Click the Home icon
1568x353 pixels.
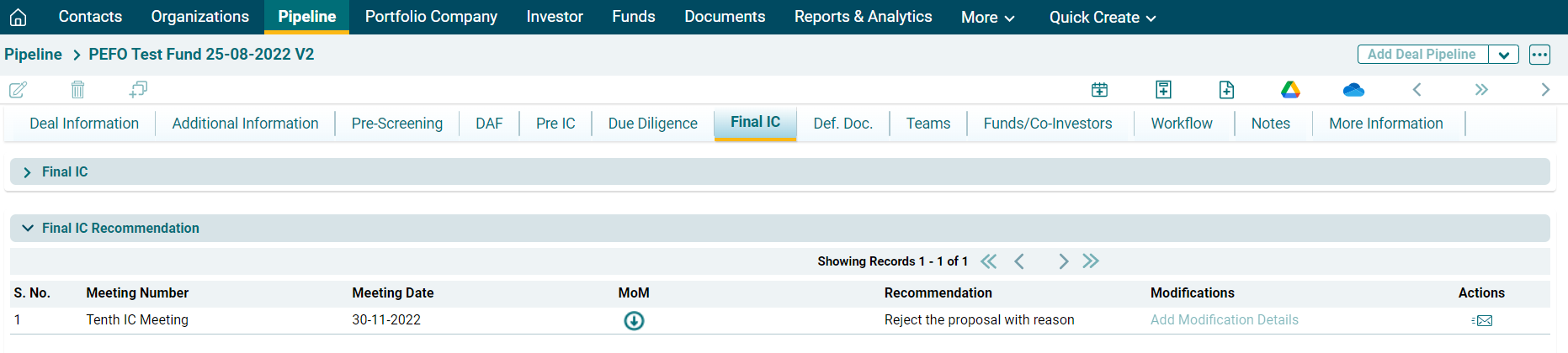18,17
